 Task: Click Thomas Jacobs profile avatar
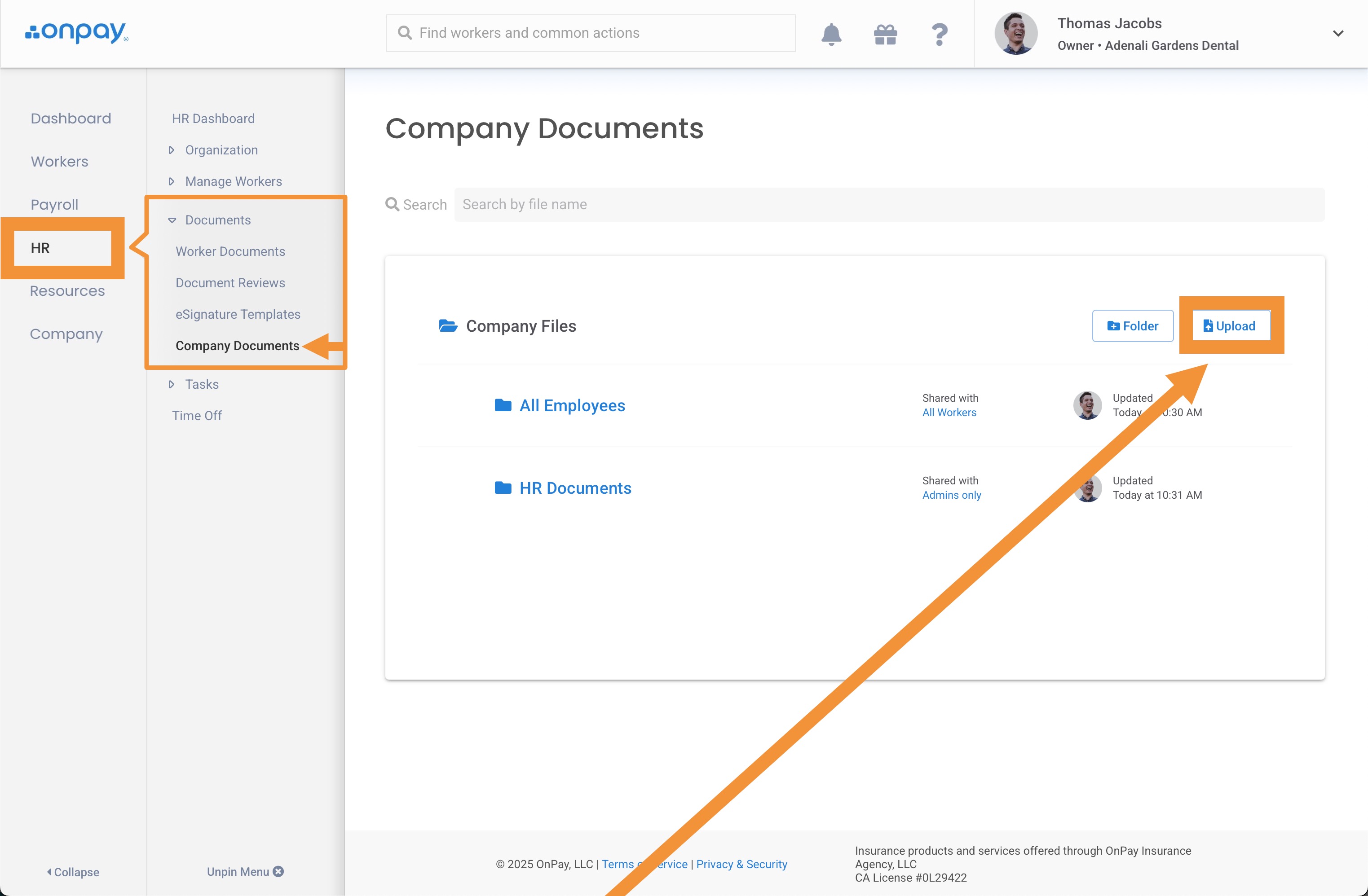pos(1015,33)
